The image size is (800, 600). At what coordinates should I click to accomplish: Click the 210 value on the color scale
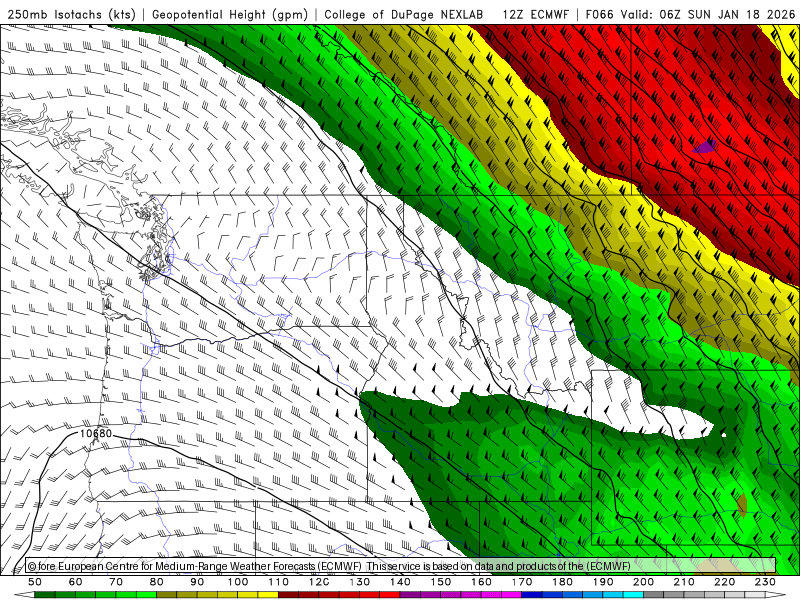pyautogui.click(x=684, y=582)
